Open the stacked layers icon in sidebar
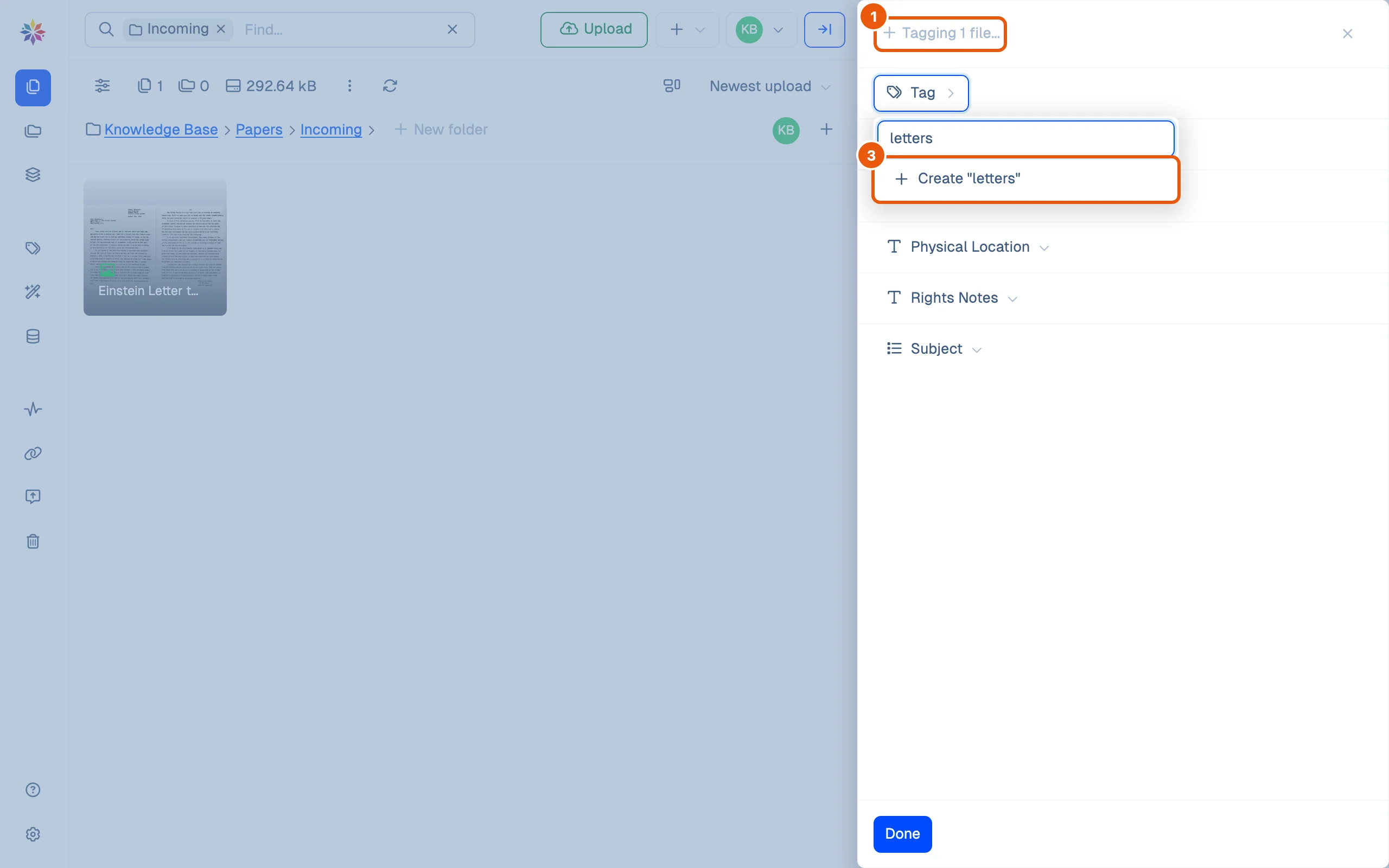The width and height of the screenshot is (1389, 868). 33,175
